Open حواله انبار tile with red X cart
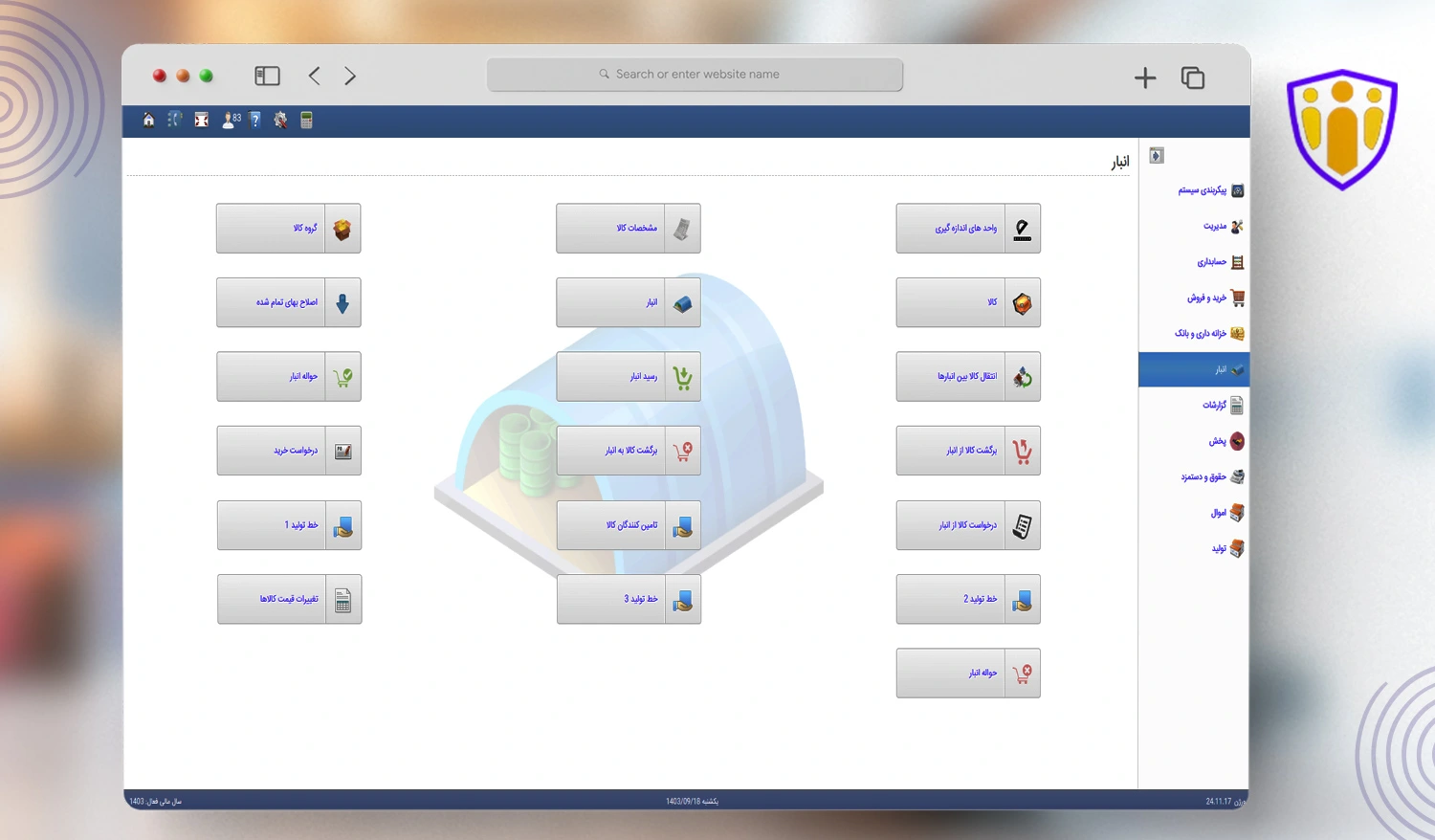 (x=968, y=674)
